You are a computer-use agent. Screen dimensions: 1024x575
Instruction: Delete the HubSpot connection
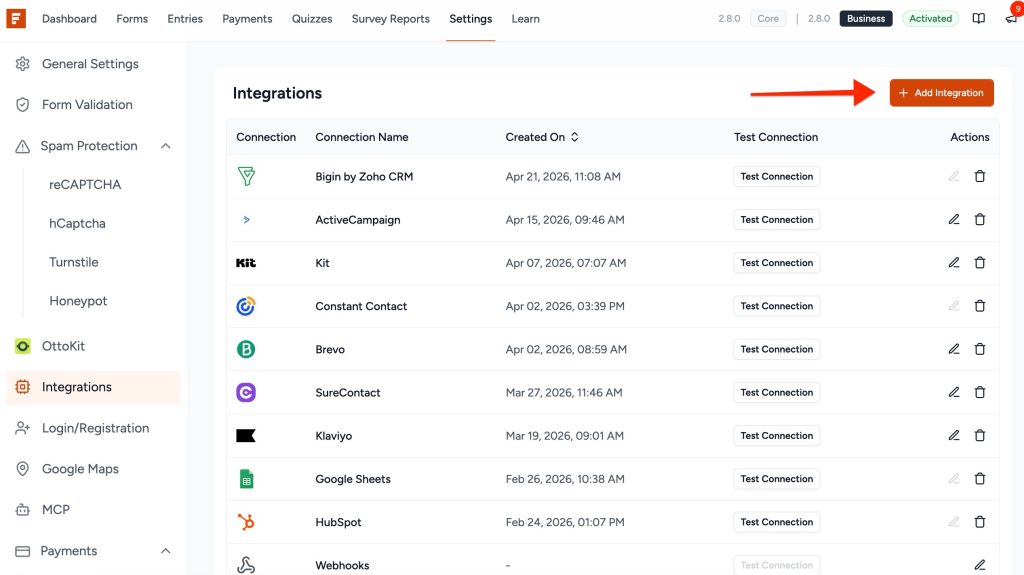tap(980, 522)
